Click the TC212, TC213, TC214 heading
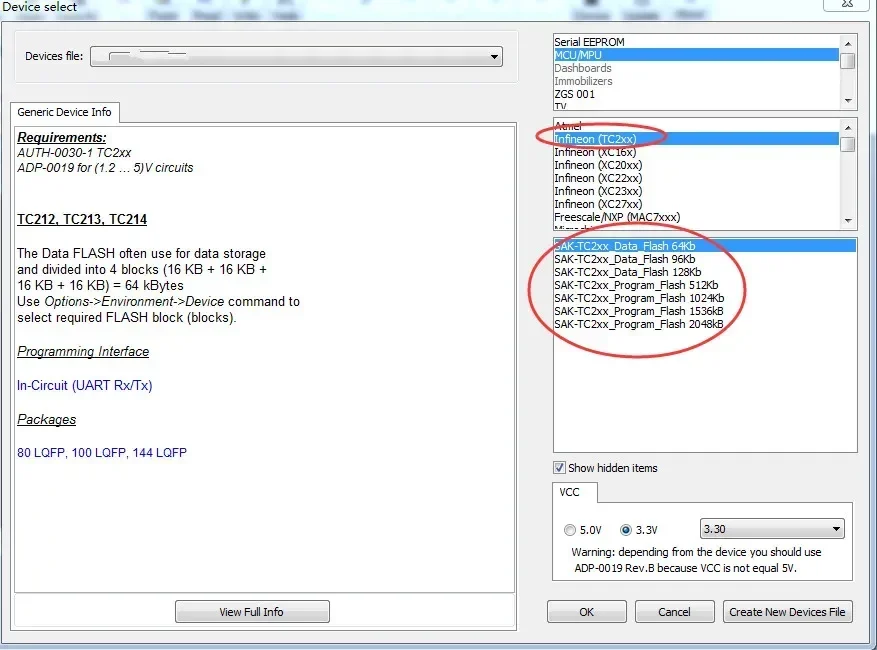Screen dimensions: 877x650 point(82,219)
